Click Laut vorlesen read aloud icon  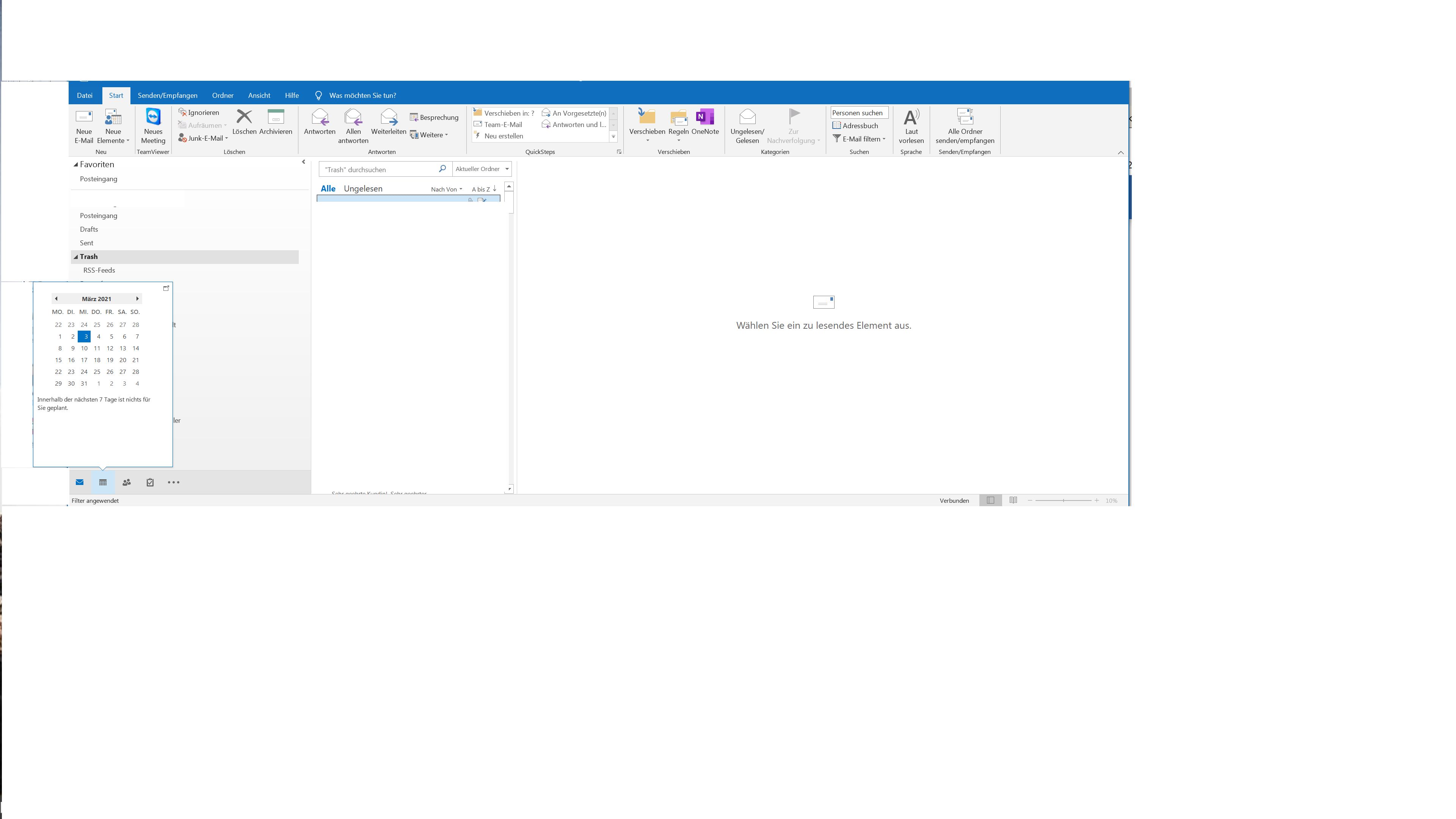pos(911,118)
